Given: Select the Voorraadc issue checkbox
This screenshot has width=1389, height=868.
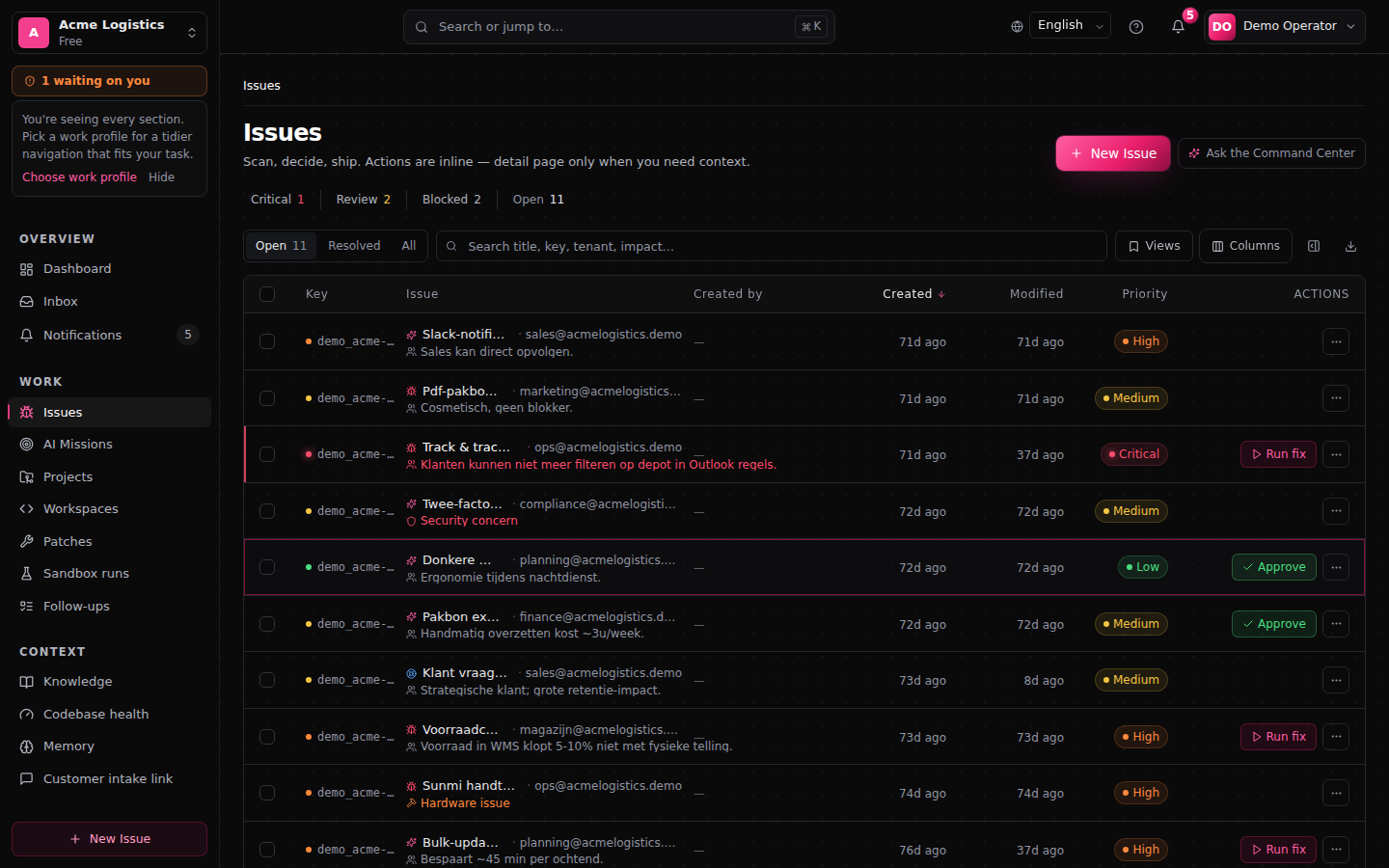Looking at the screenshot, I should [x=267, y=737].
